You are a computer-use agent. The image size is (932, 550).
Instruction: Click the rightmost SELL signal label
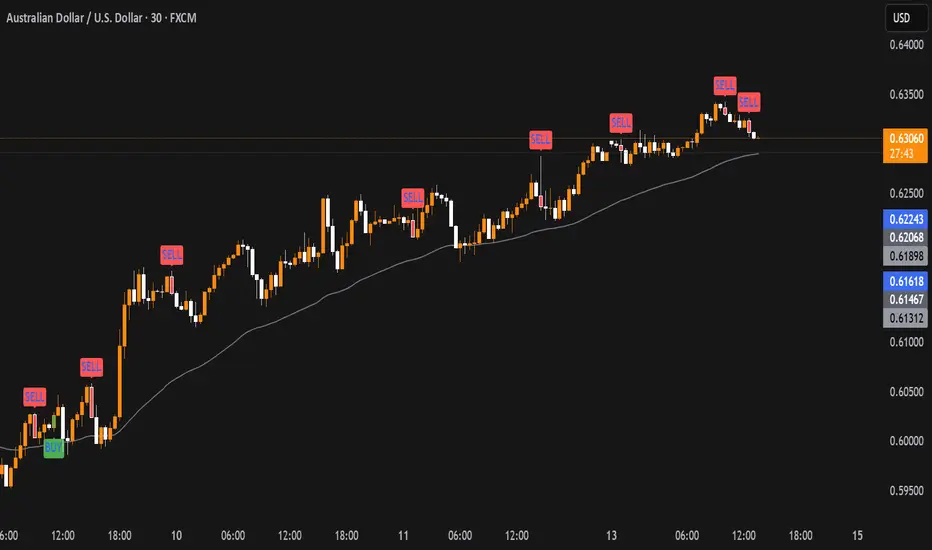[749, 101]
